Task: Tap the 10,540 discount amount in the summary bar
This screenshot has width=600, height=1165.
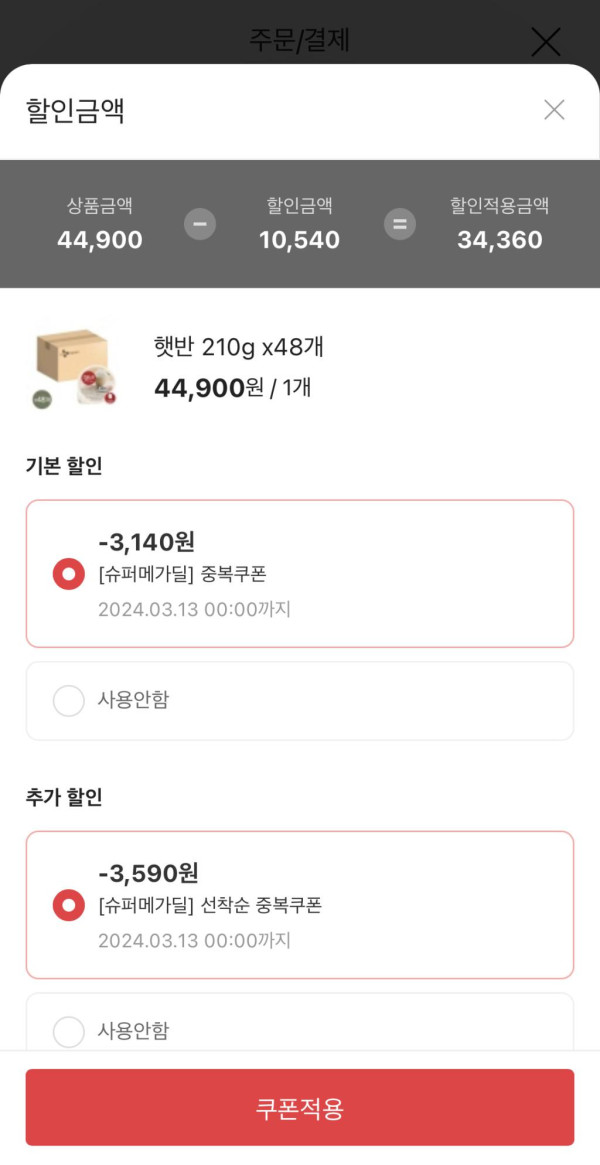Action: coord(299,240)
